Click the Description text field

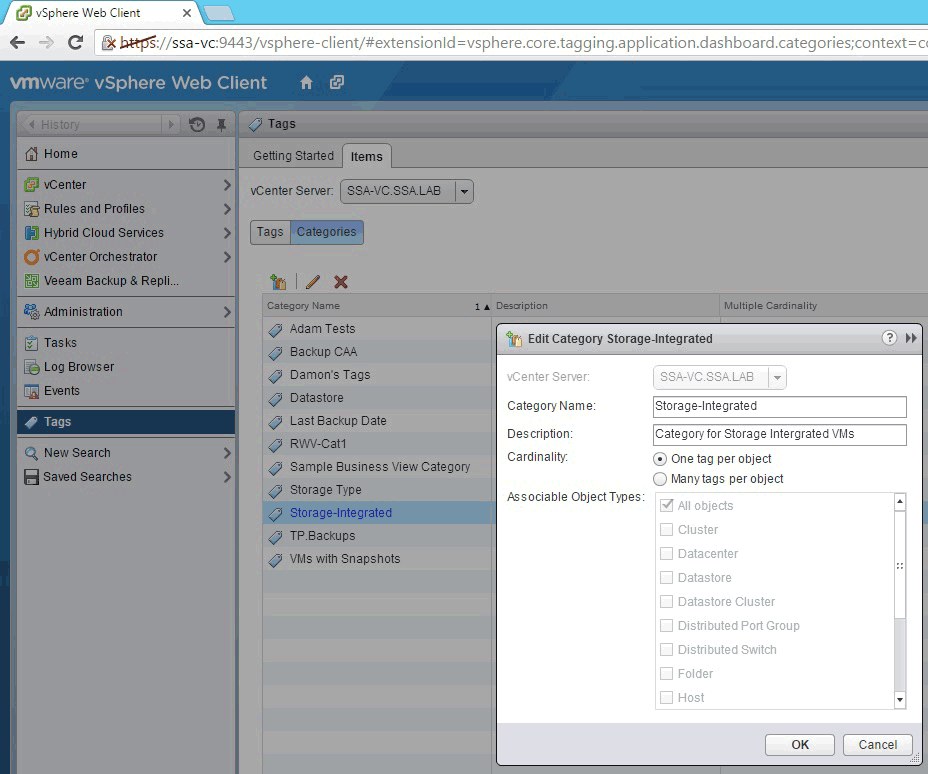(x=779, y=434)
